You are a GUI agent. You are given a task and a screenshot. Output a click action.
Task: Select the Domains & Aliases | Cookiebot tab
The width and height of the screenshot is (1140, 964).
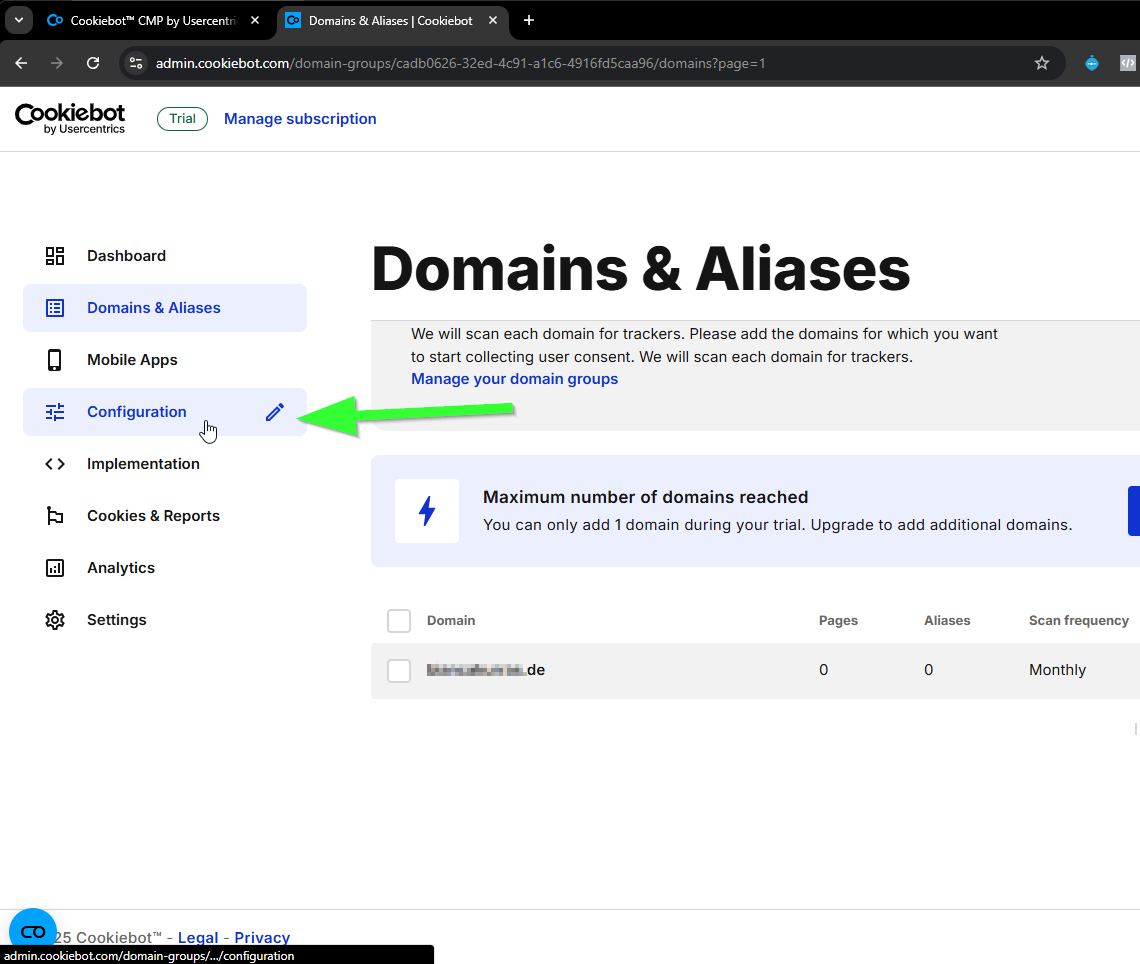tap(393, 20)
